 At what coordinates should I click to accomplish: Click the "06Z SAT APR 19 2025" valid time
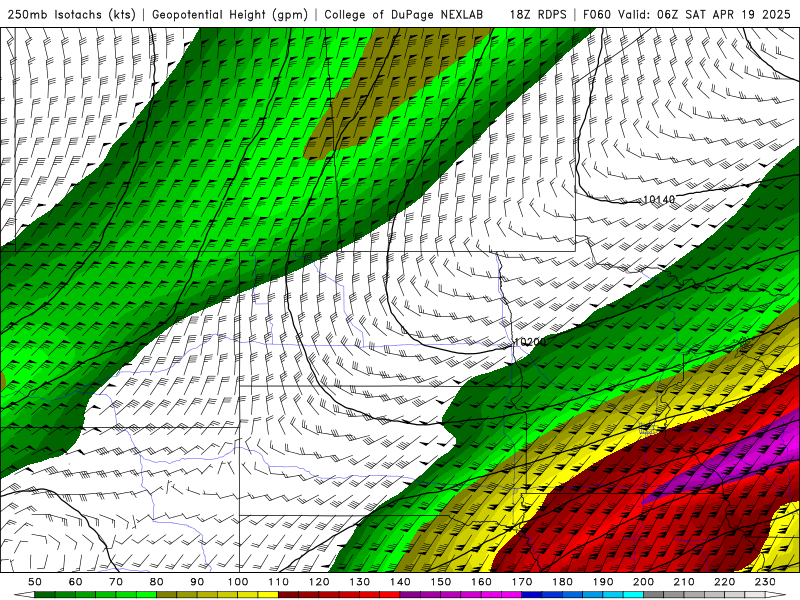tap(723, 14)
